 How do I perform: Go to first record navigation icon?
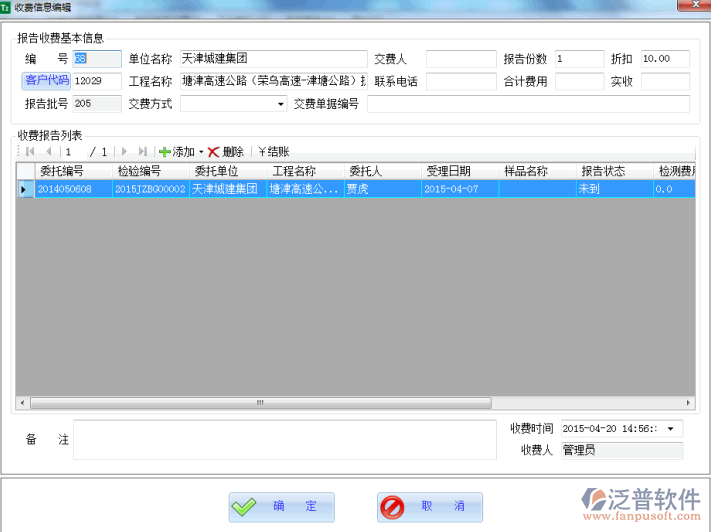[30, 151]
